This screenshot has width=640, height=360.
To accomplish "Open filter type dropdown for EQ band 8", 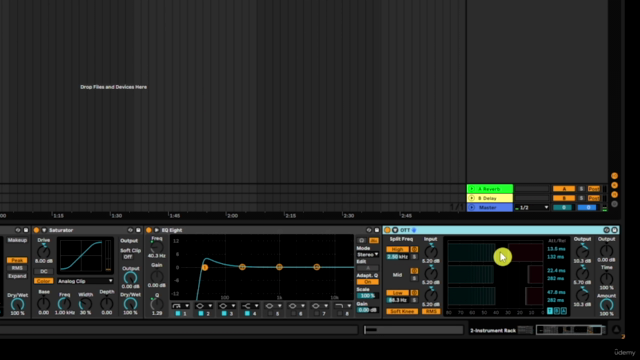I will click(342, 306).
